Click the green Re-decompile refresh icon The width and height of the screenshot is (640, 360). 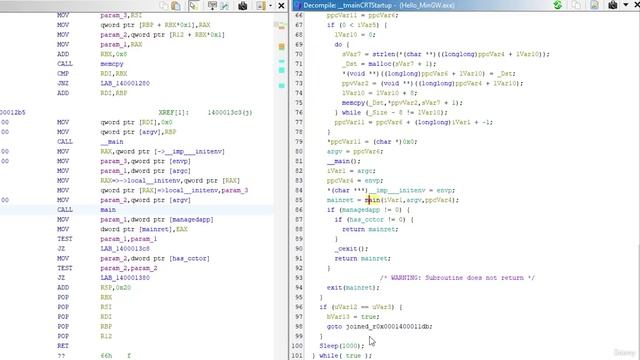[558, 5]
